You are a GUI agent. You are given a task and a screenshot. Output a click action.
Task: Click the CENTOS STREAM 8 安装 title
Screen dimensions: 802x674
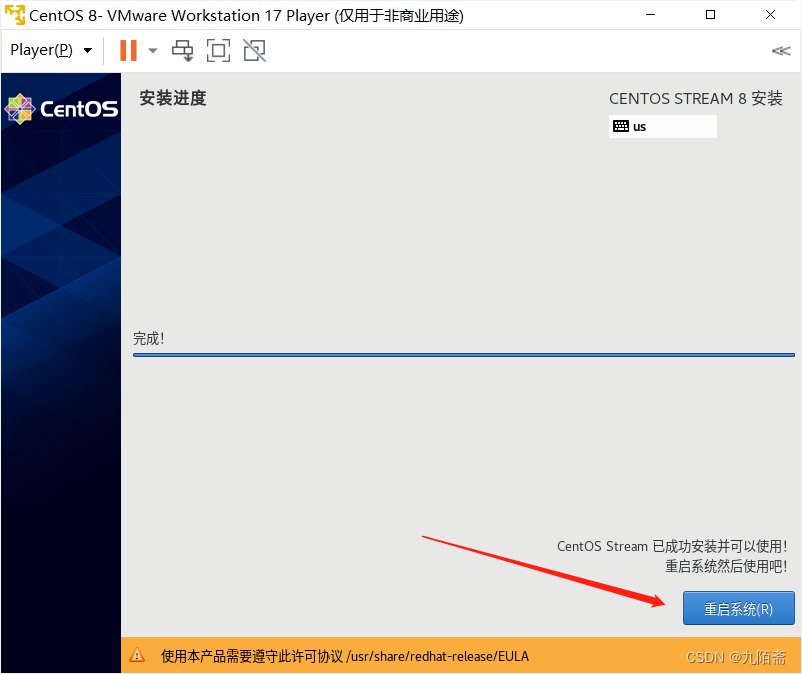[696, 98]
